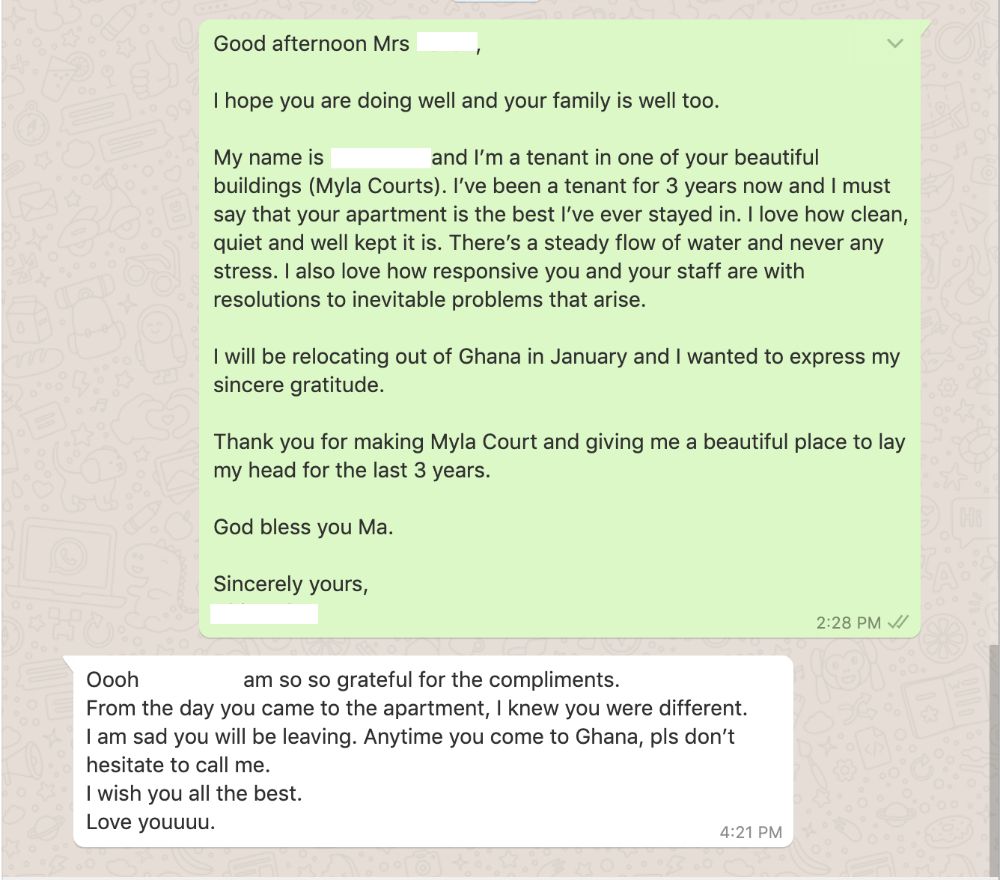Click the redacted sender name after "My name is"

[x=380, y=158]
